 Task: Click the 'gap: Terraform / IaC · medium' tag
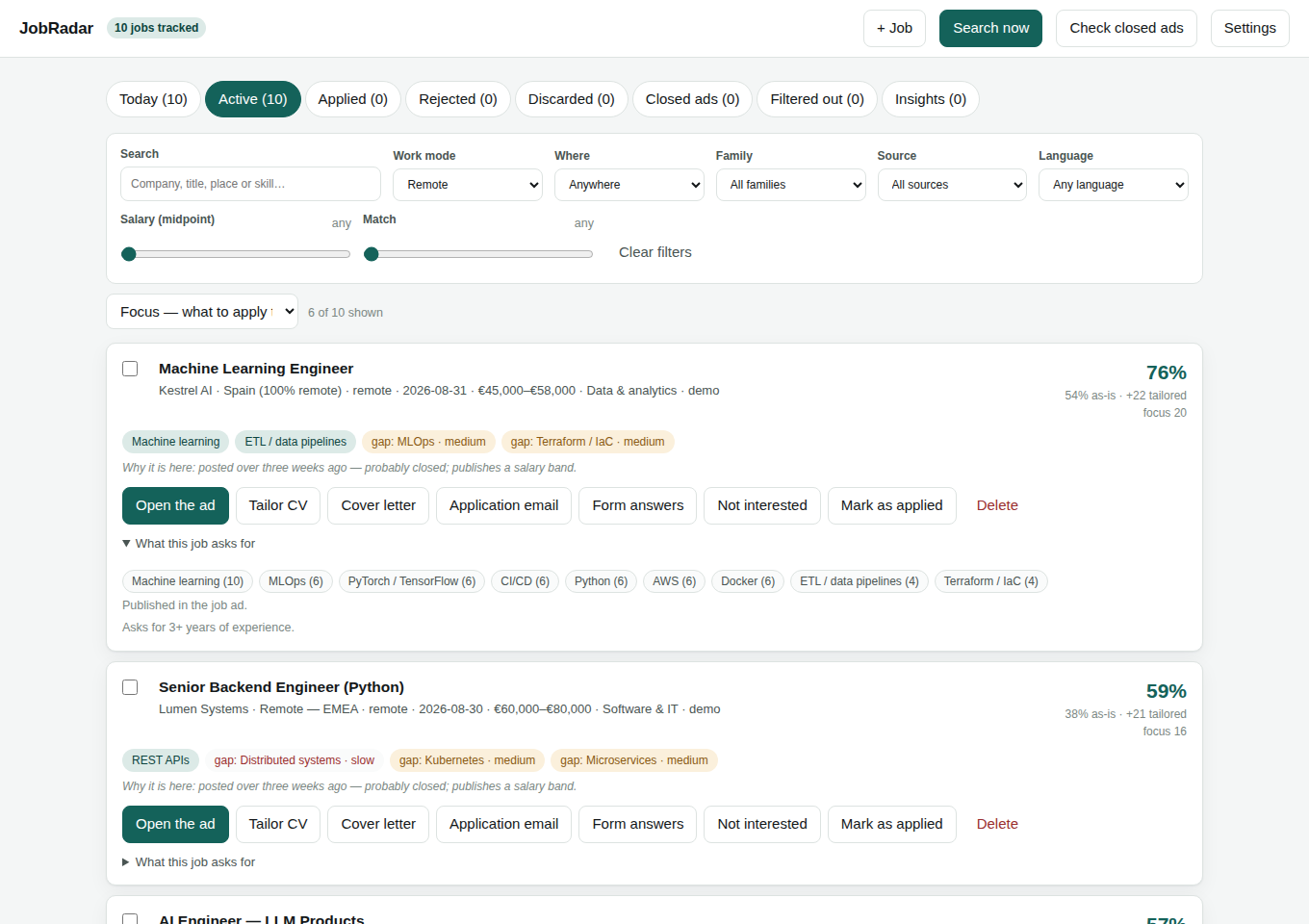pyautogui.click(x=587, y=442)
